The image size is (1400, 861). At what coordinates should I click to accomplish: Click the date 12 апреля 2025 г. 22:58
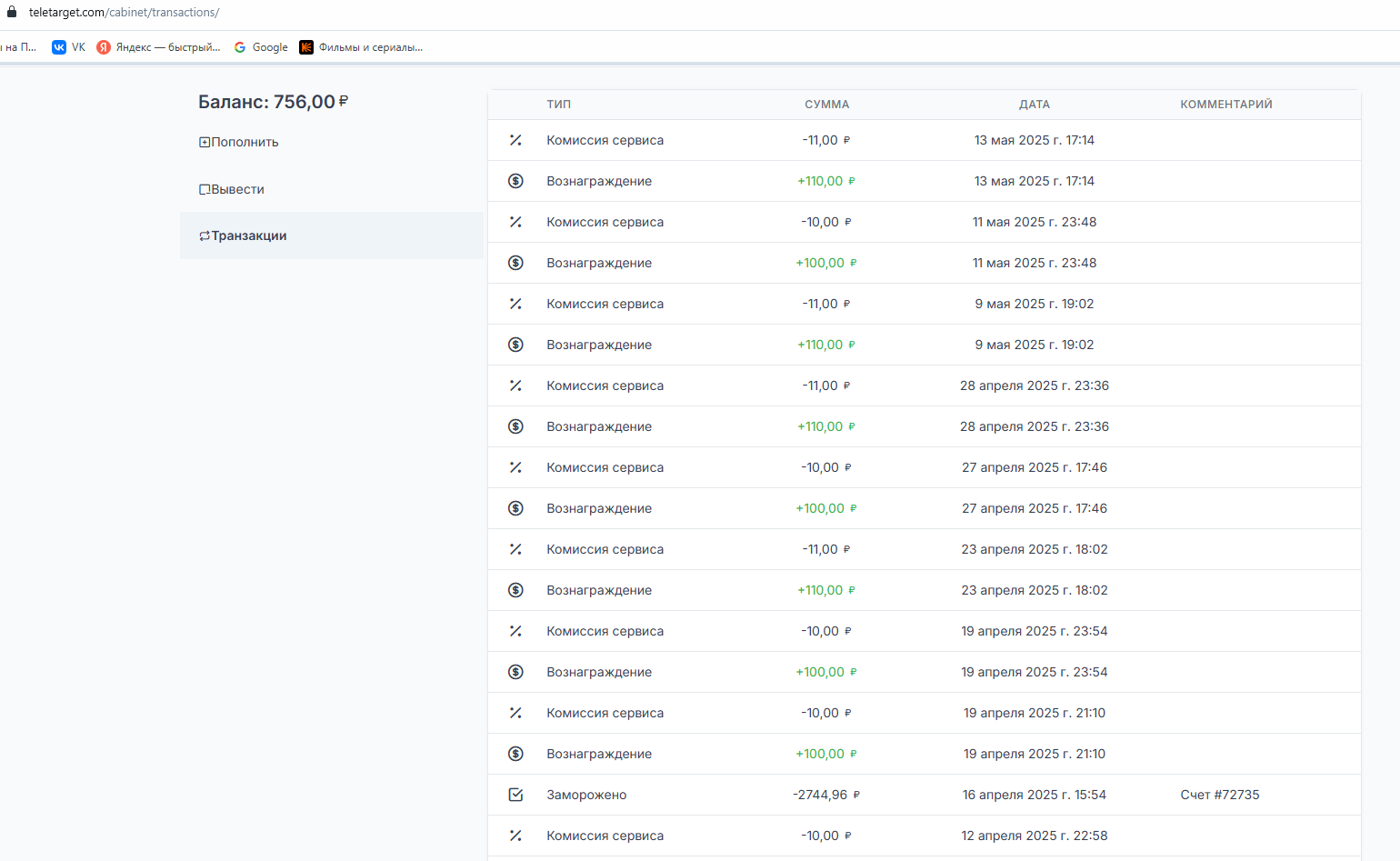[x=1035, y=836]
